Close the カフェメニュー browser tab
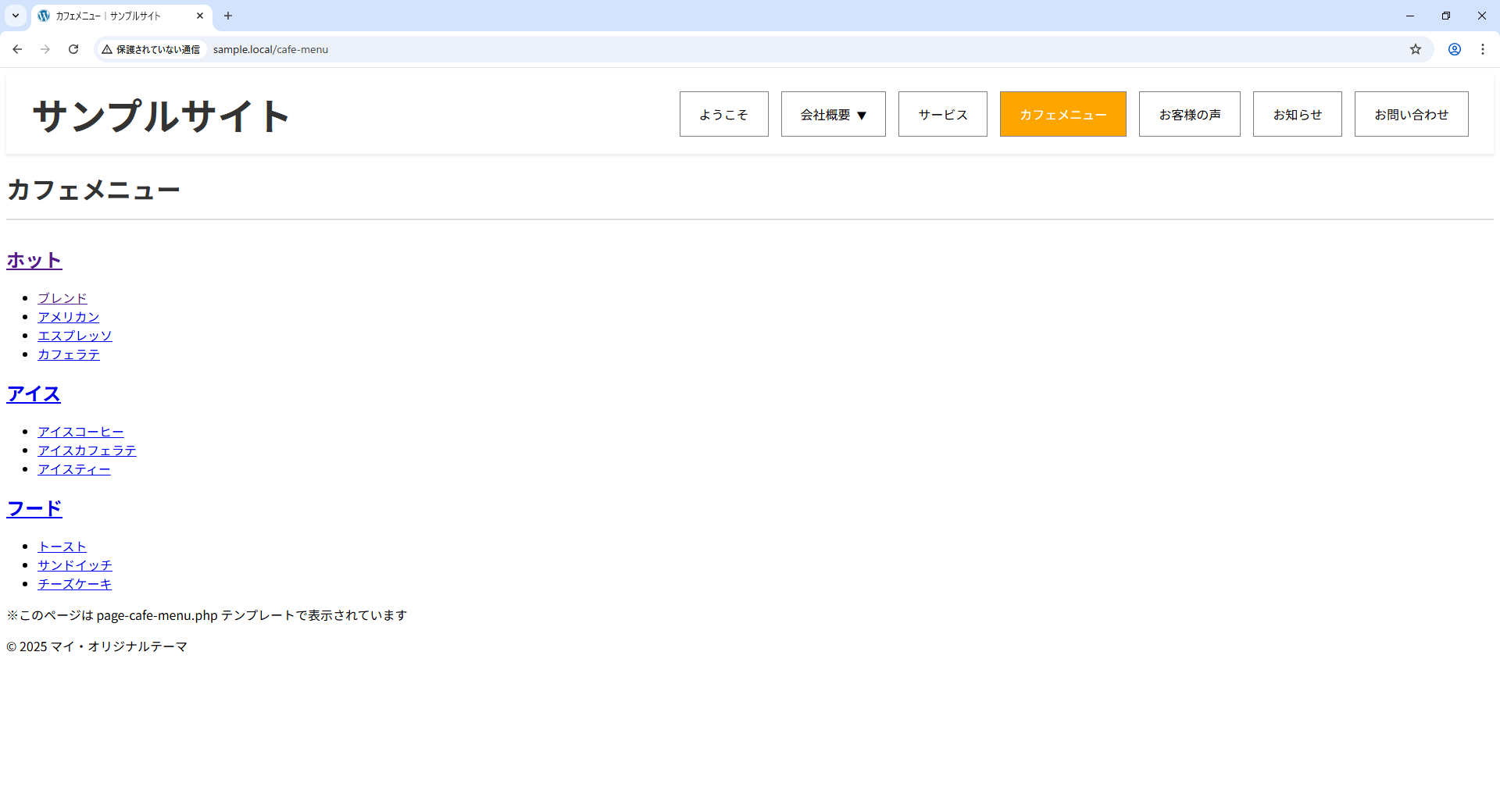Screen dimensions: 1500x812 pos(200,16)
